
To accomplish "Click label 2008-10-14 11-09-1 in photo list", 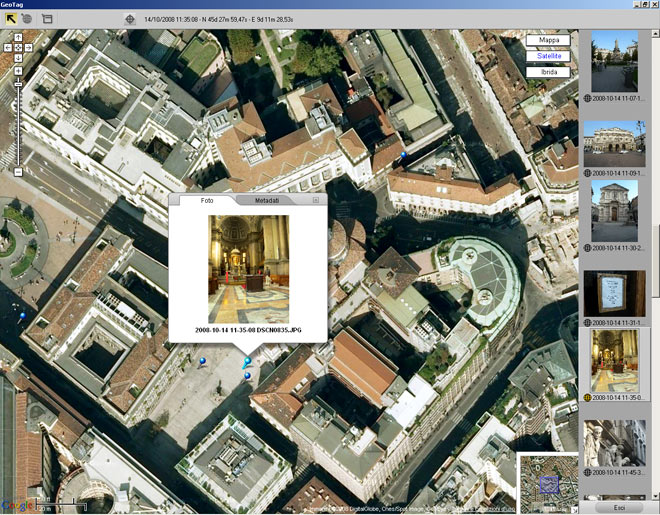I will click(x=618, y=173).
